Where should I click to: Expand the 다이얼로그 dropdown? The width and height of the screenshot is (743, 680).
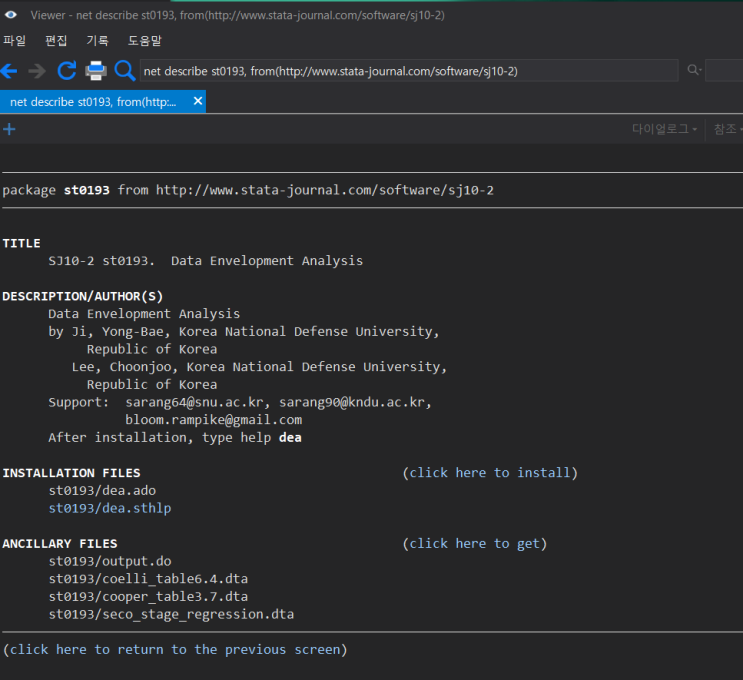point(665,129)
